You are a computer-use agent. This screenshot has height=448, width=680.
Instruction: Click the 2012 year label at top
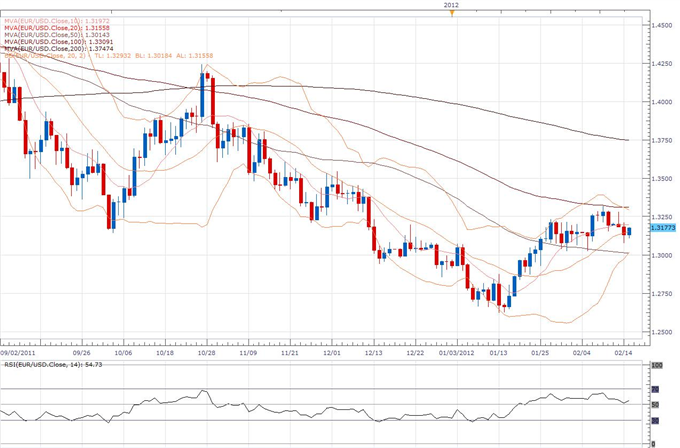tap(452, 5)
